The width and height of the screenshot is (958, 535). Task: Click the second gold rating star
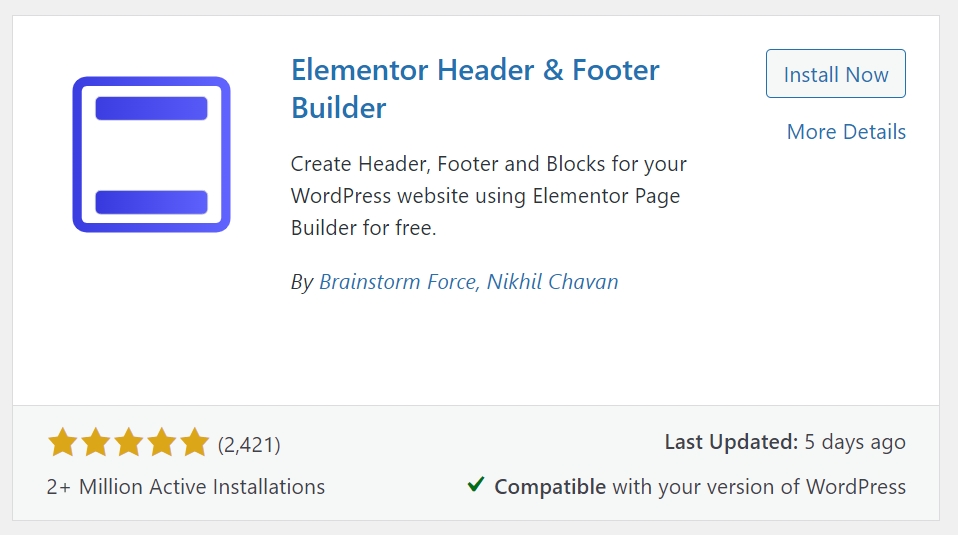point(96,442)
